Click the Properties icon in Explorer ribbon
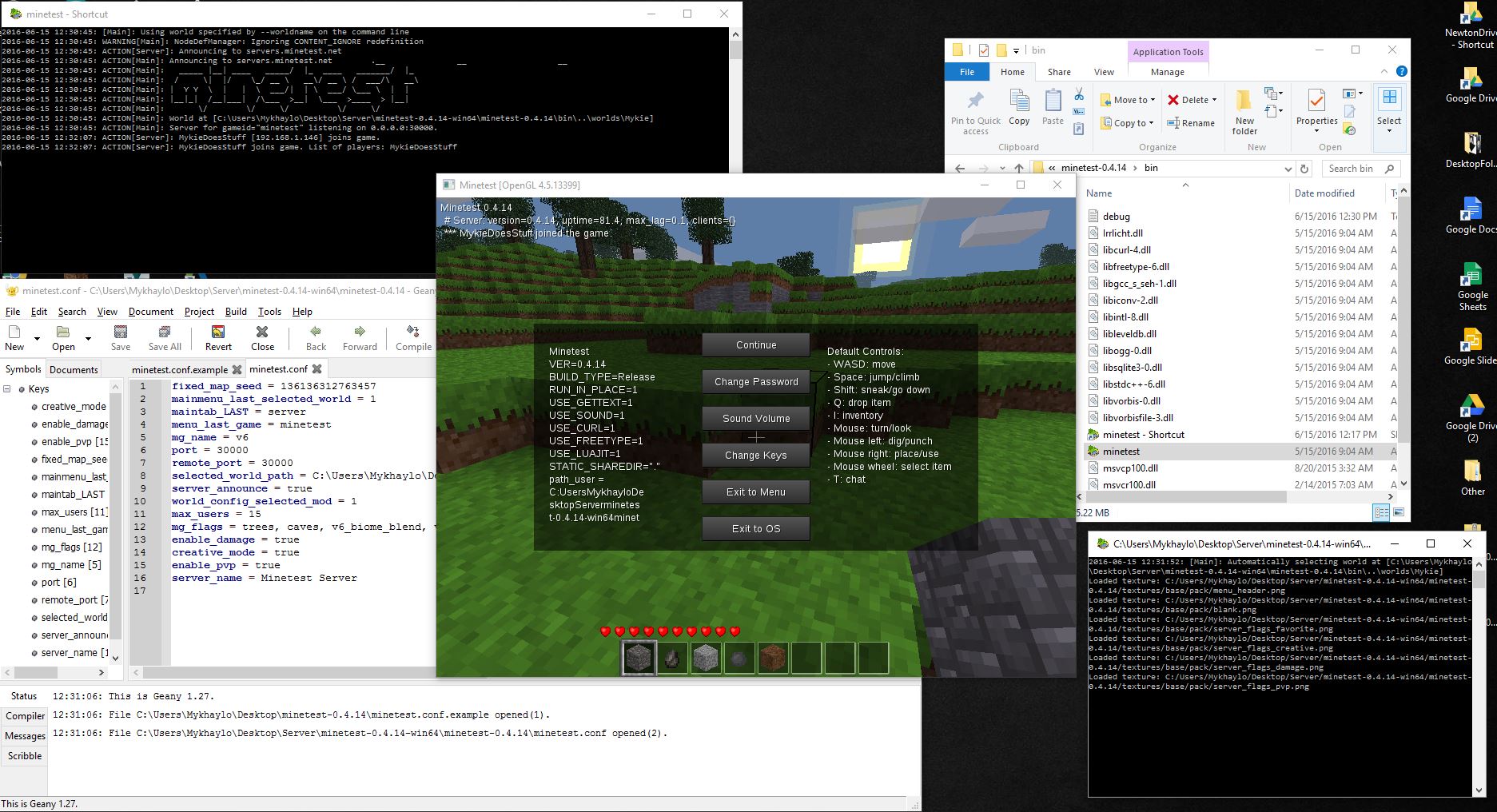The height and width of the screenshot is (812, 1497). 1316,108
